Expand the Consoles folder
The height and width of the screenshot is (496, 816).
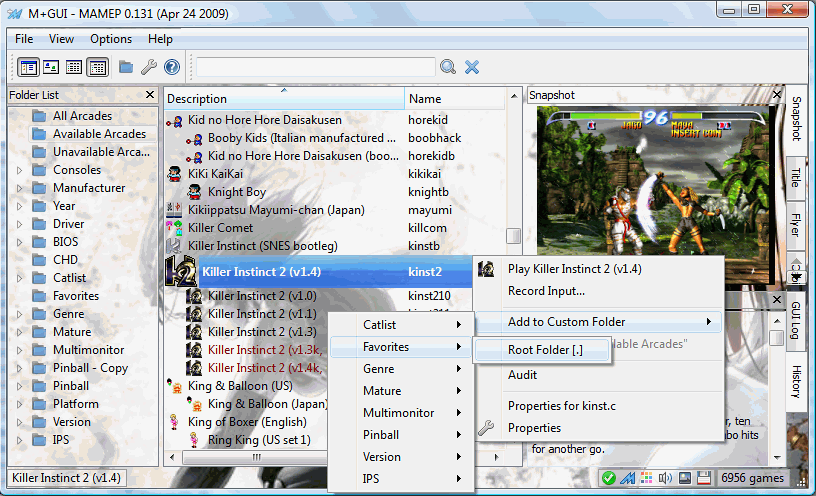pos(19,170)
